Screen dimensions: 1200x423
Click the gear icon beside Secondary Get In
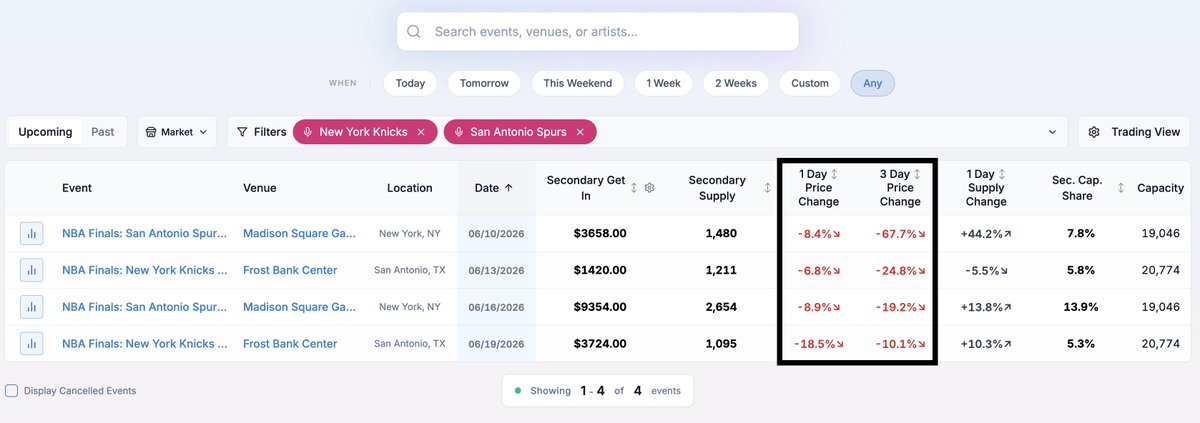click(649, 187)
